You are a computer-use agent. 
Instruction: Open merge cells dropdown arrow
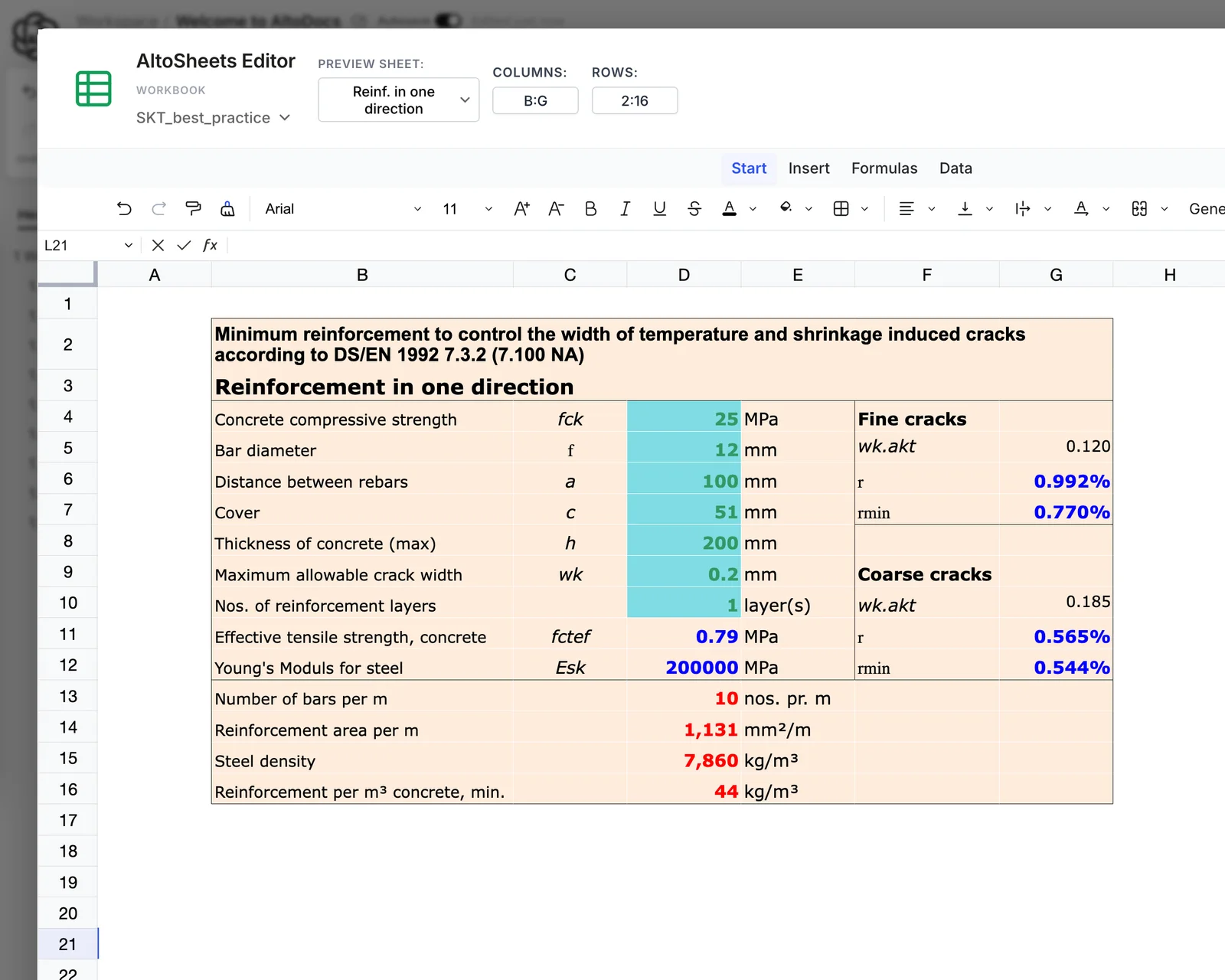(x=1164, y=209)
